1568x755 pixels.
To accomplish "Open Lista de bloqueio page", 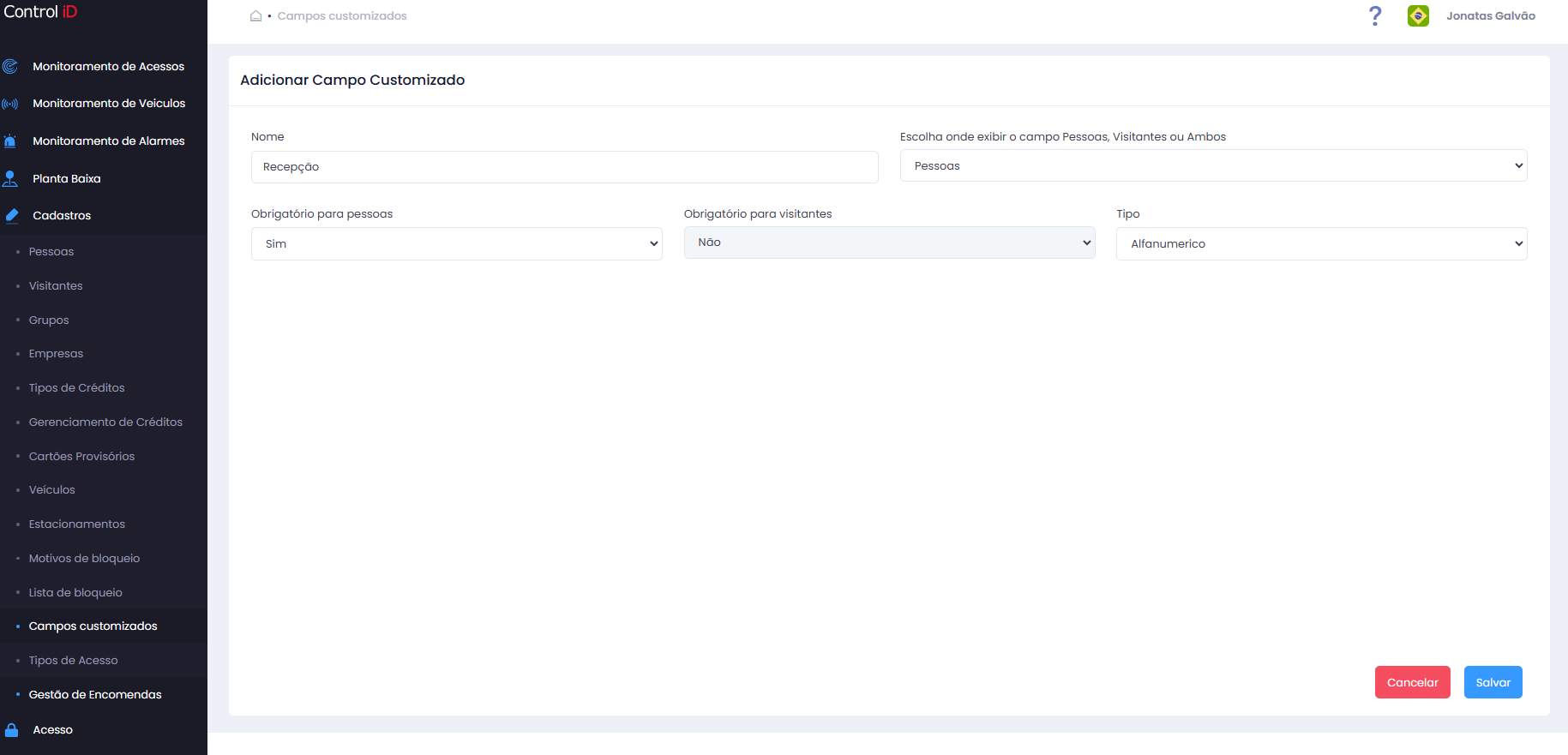I will 75,593.
